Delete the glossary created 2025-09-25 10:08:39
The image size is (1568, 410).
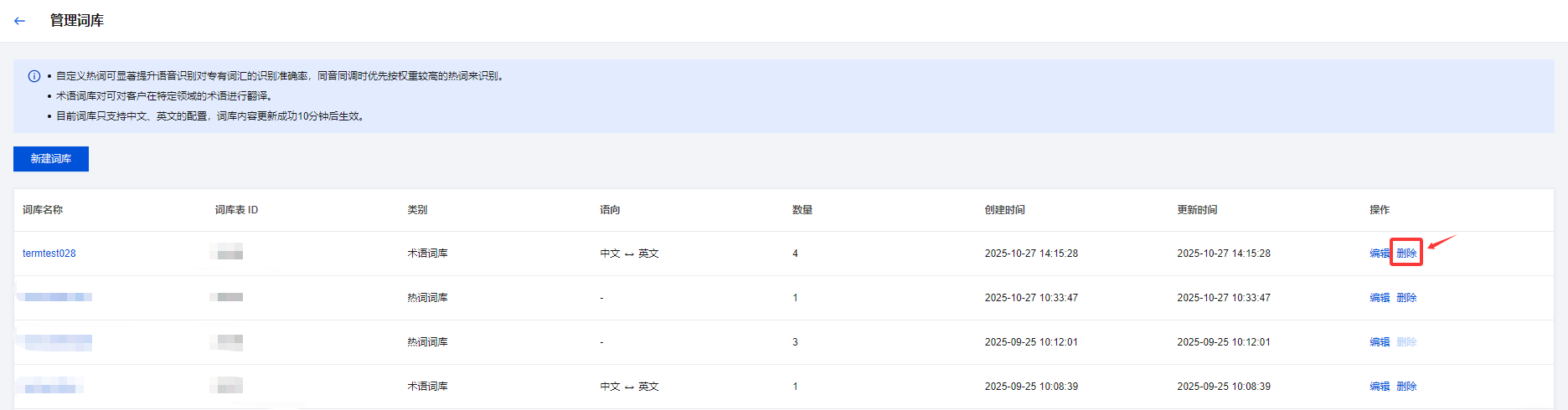[1406, 387]
